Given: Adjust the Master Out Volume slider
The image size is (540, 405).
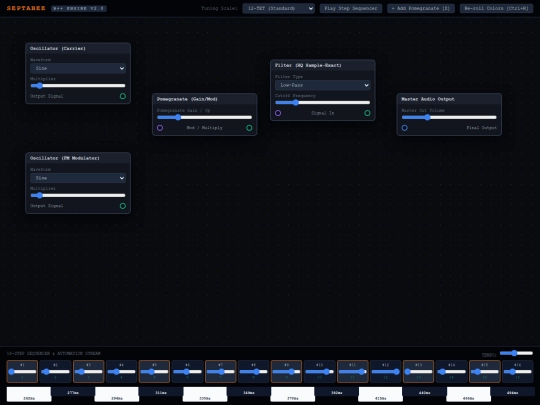Looking at the screenshot, I should [x=449, y=117].
